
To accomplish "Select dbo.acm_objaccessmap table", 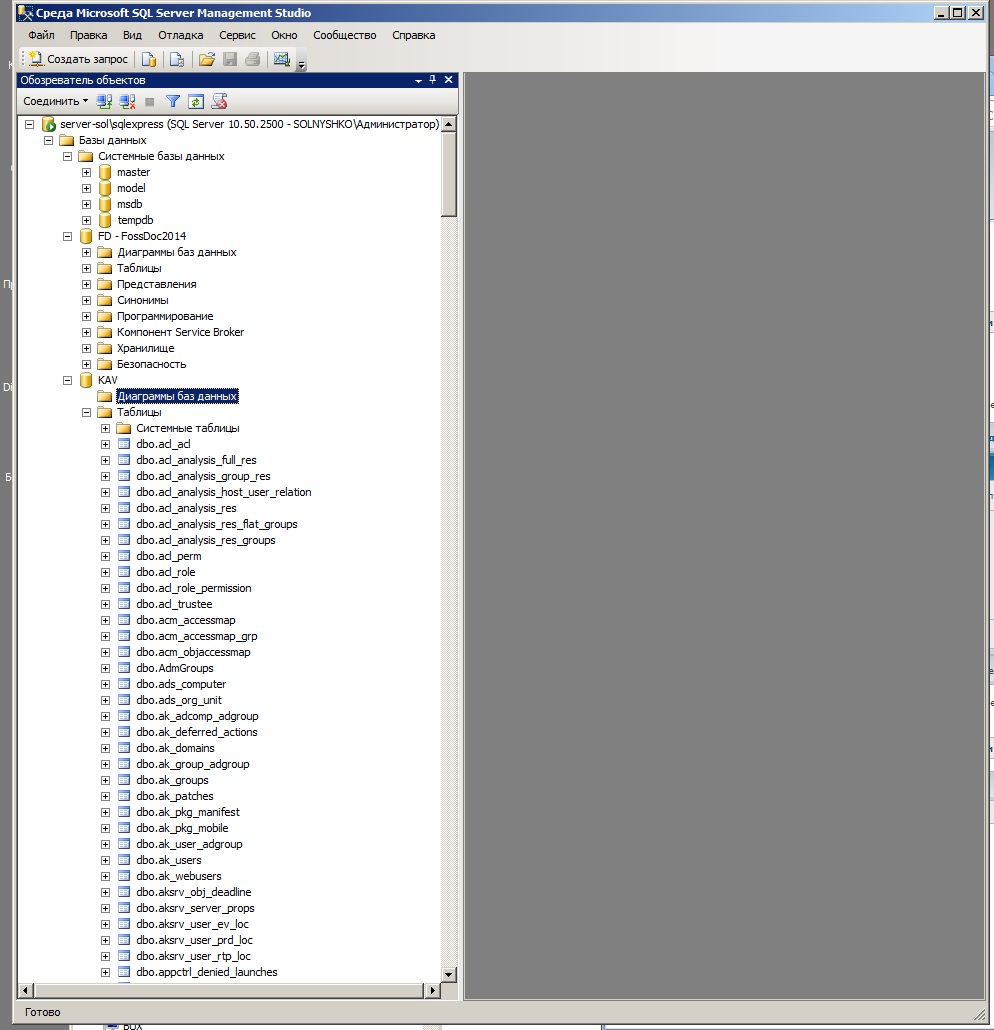I will [x=193, y=652].
